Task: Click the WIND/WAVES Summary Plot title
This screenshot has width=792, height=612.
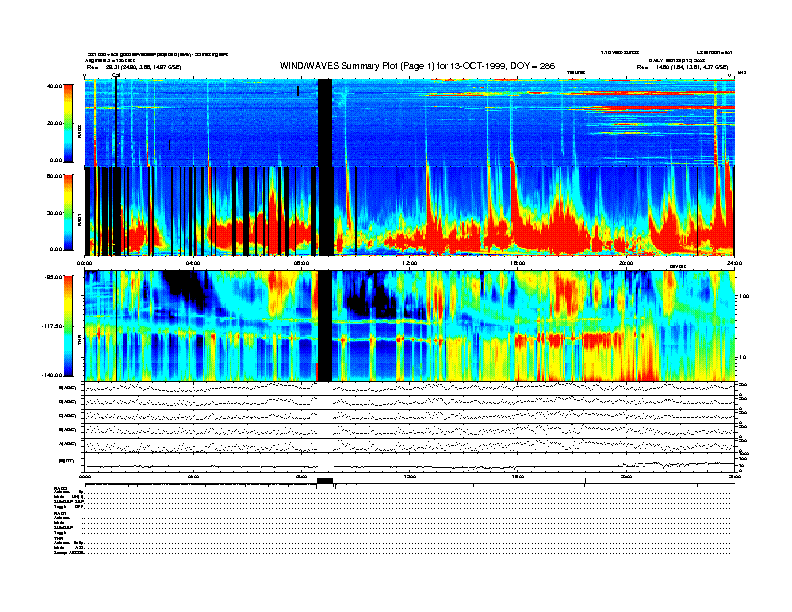Action: [417, 66]
